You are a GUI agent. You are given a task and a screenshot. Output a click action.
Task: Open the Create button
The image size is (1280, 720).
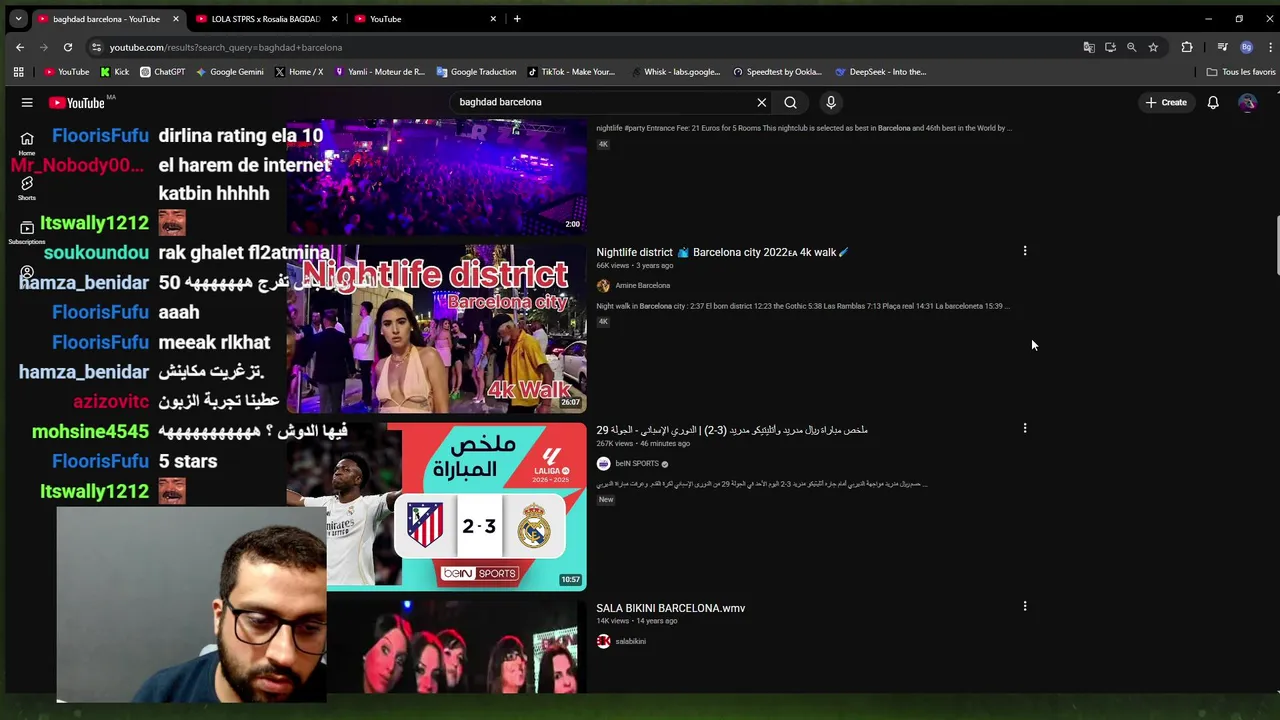(1166, 102)
